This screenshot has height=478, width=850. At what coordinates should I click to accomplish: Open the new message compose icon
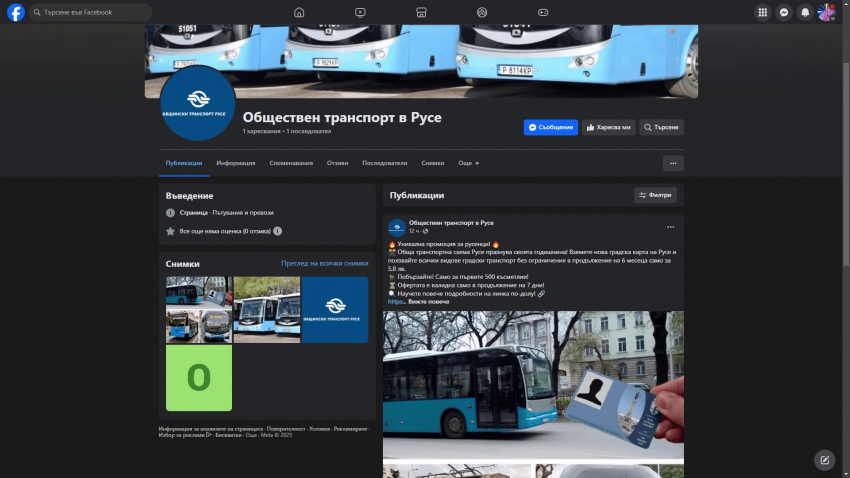click(825, 460)
